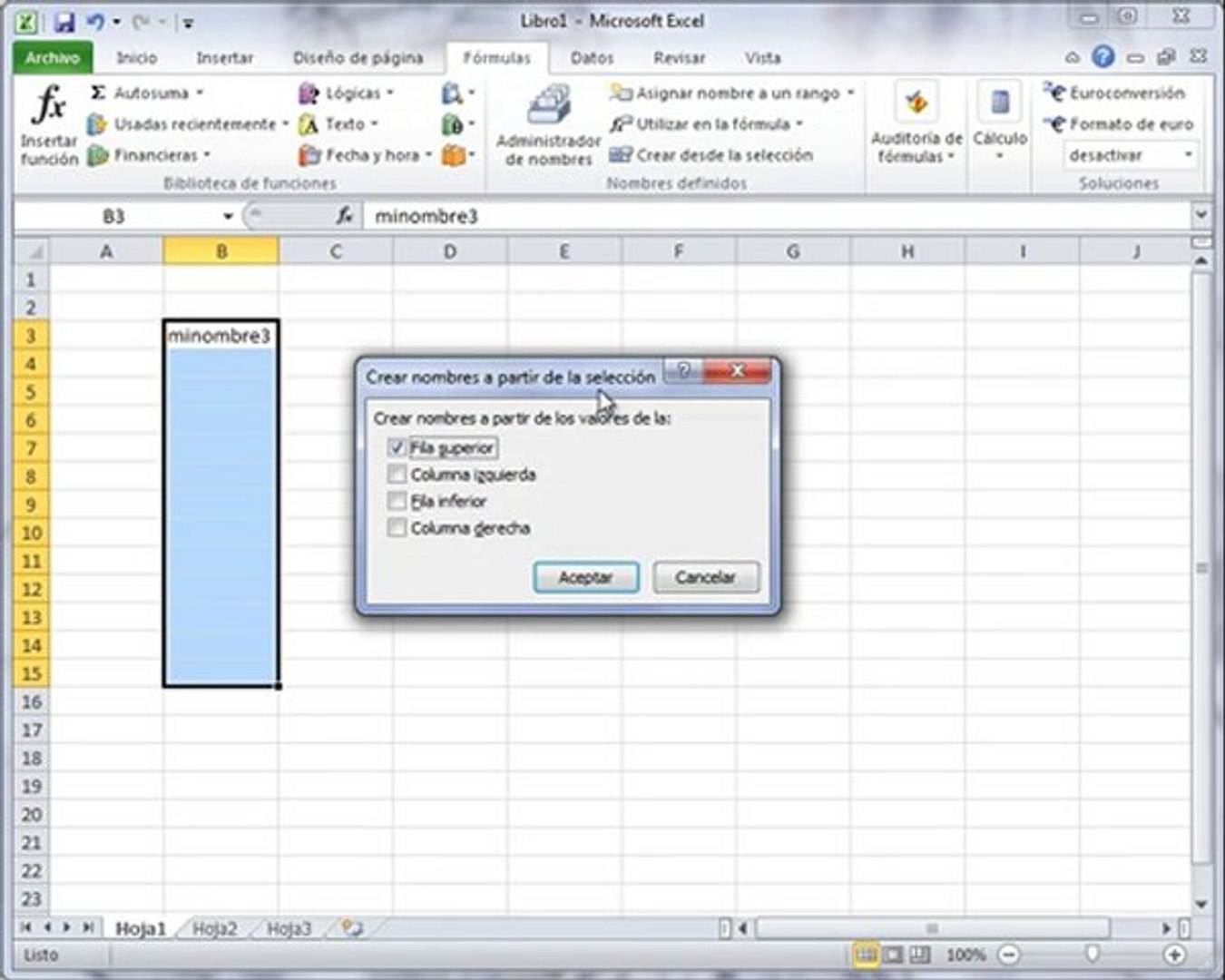
Task: Click the 100% zoom level
Action: coord(965,955)
